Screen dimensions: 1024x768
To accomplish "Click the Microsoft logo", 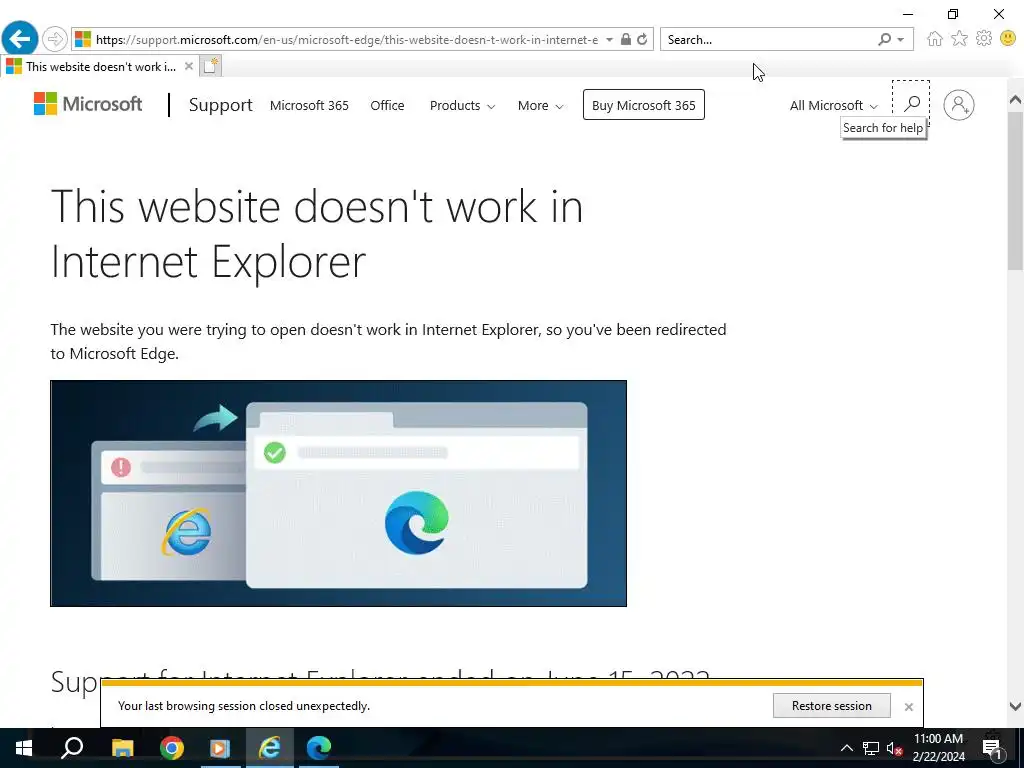I will [88, 104].
